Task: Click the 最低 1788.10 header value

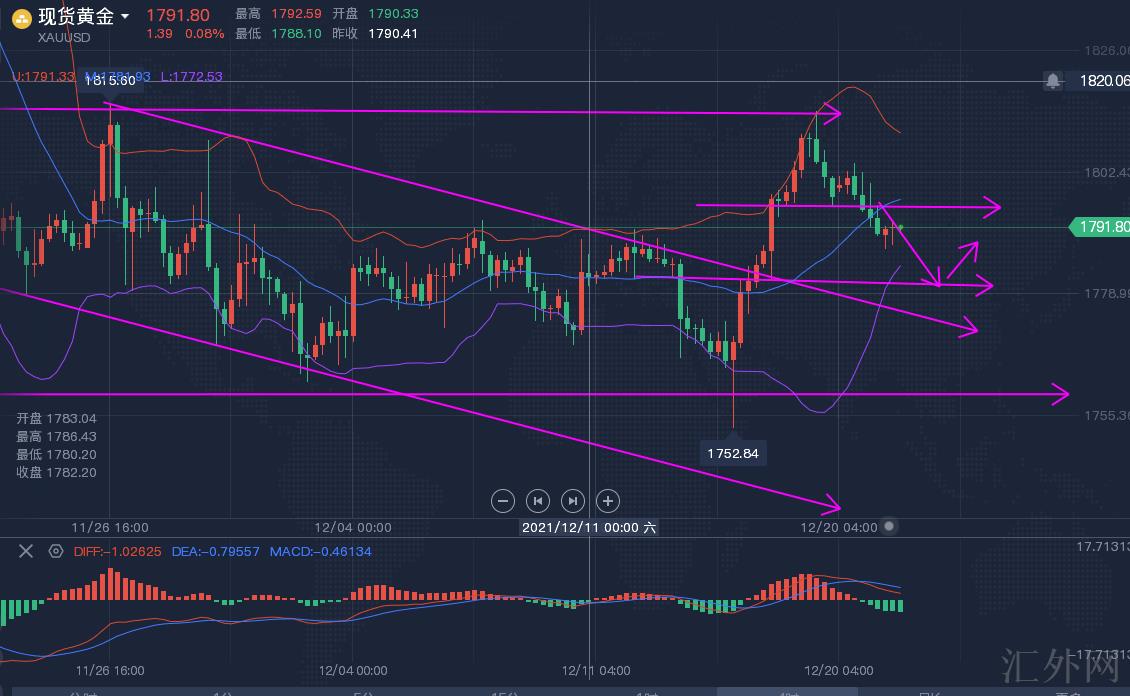Action: 278,34
